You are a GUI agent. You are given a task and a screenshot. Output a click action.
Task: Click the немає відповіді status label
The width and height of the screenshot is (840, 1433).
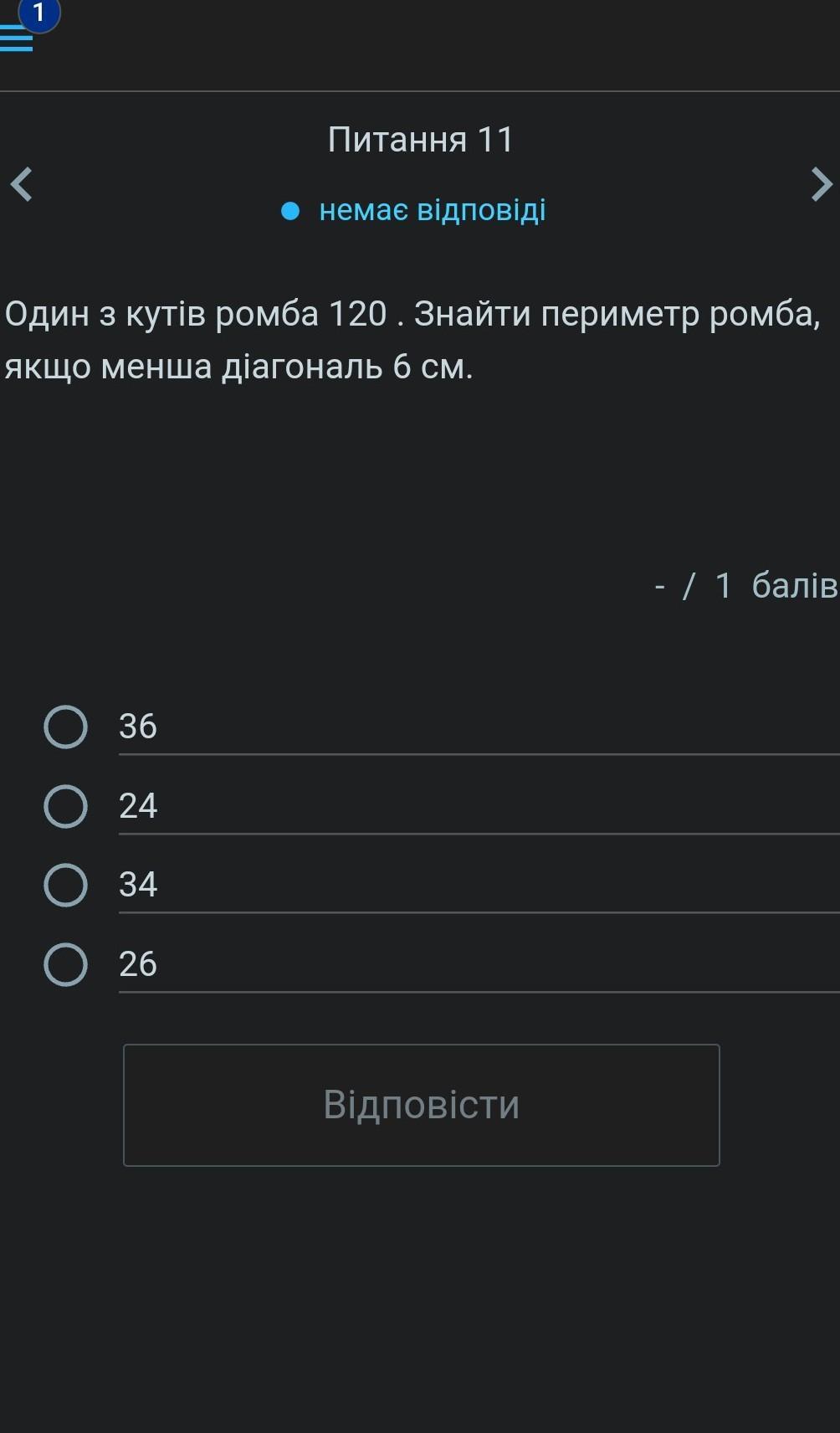pyautogui.click(x=432, y=210)
